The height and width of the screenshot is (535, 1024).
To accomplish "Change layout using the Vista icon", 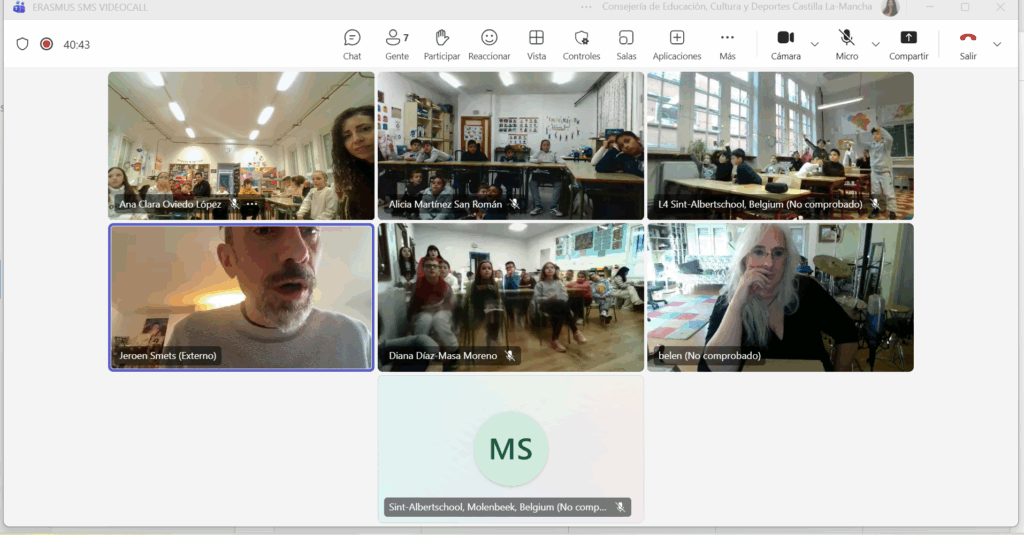I will 536,44.
